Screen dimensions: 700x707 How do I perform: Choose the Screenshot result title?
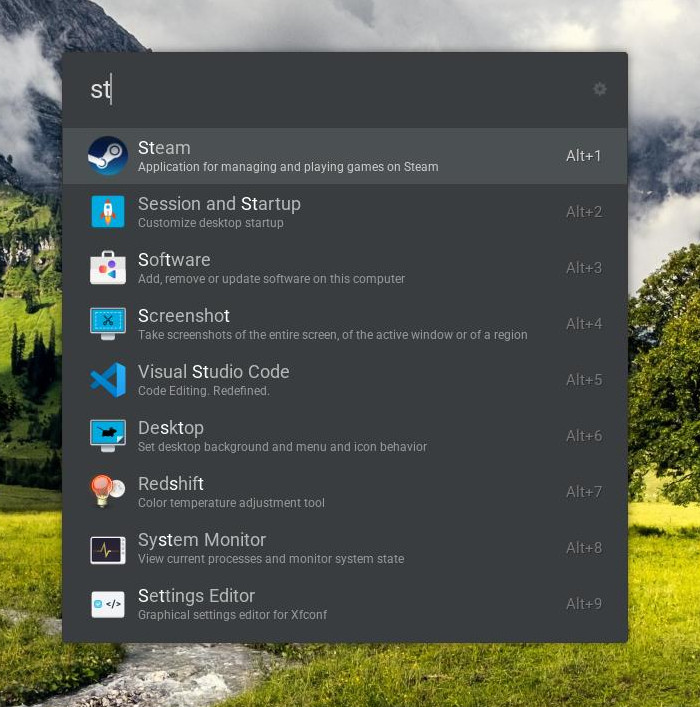pos(184,316)
